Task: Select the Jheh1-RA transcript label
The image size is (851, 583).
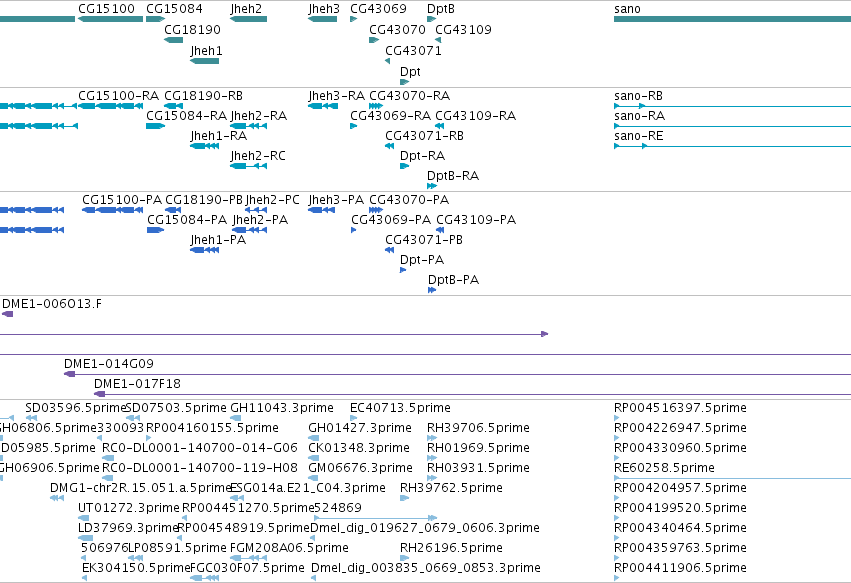Action: pyautogui.click(x=219, y=136)
